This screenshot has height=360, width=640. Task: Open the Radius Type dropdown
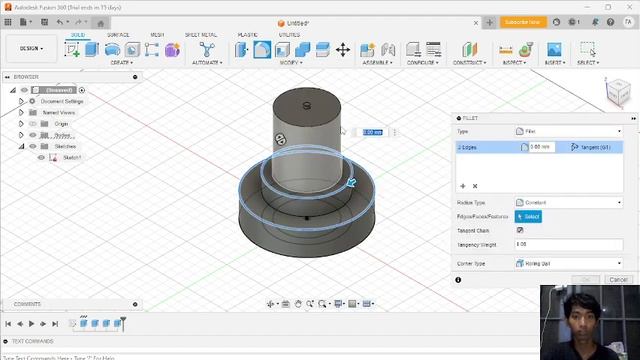[569, 202]
